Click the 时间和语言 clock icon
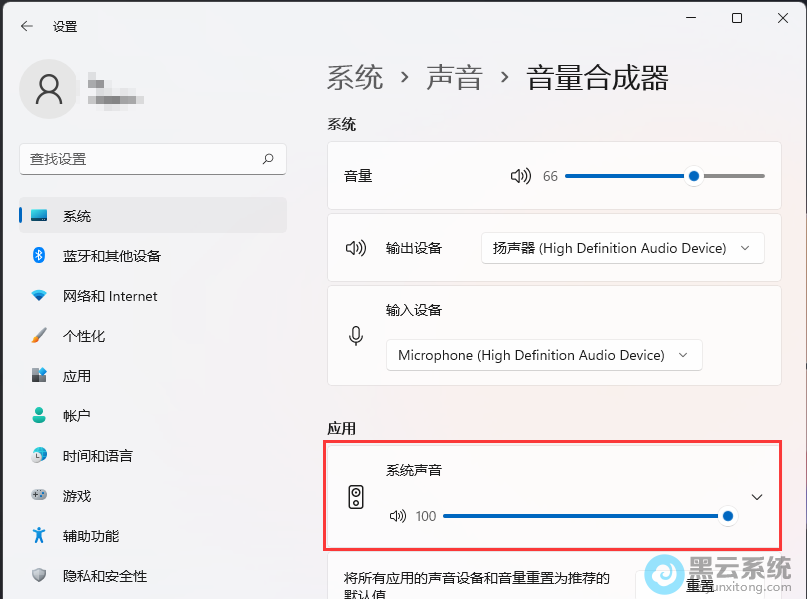 pyautogui.click(x=39, y=456)
